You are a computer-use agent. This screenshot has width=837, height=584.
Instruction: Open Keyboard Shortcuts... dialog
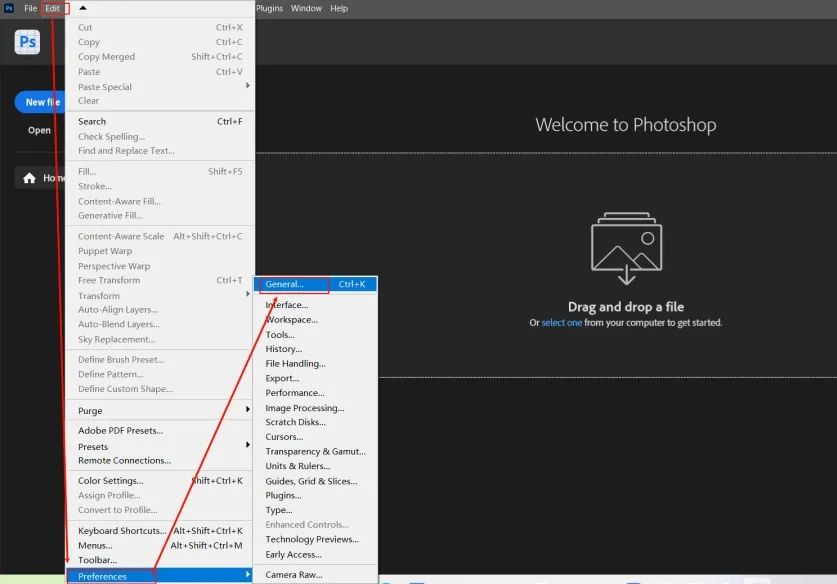pos(122,531)
